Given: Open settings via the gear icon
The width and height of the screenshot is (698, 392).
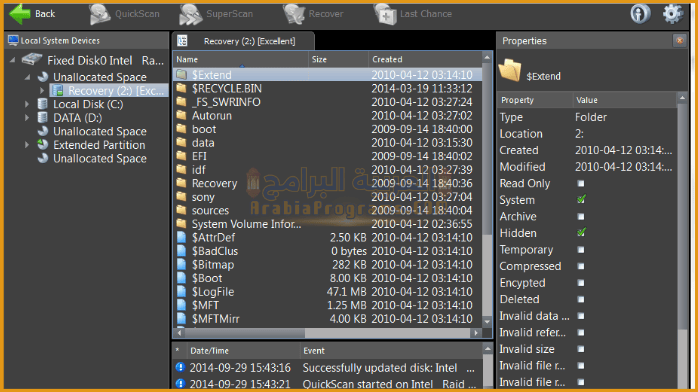Looking at the screenshot, I should [x=673, y=14].
